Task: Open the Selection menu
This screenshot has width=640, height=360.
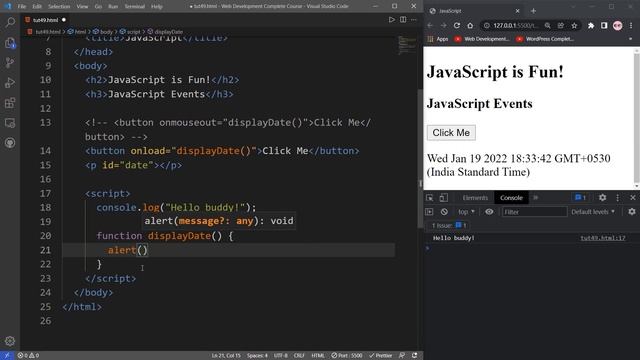Action: pyautogui.click(x=59, y=7)
